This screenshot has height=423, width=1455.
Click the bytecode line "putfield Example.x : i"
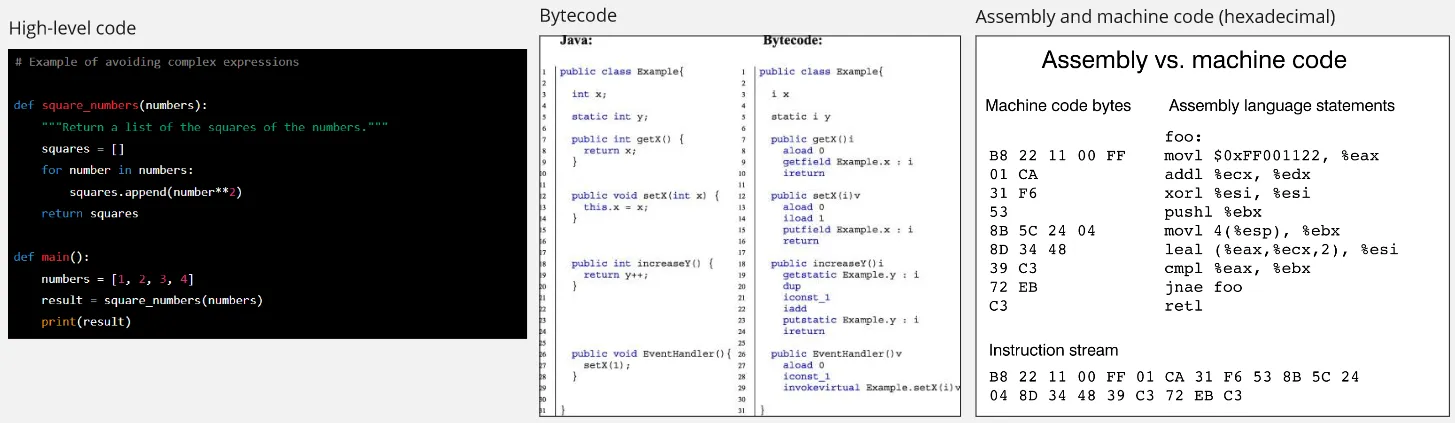coord(848,229)
